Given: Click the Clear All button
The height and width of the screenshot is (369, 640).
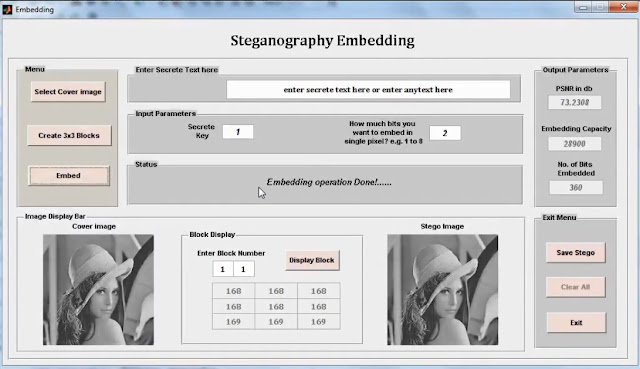Looking at the screenshot, I should [576, 287].
